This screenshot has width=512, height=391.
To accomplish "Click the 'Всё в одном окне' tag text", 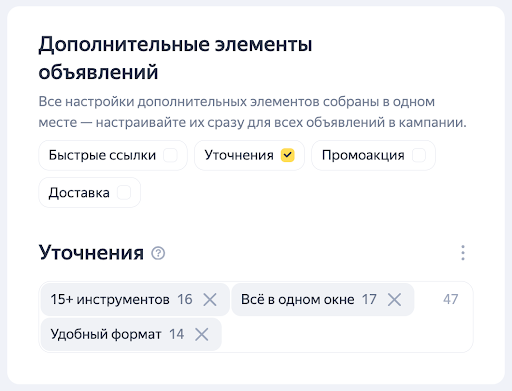I will pos(298,299).
